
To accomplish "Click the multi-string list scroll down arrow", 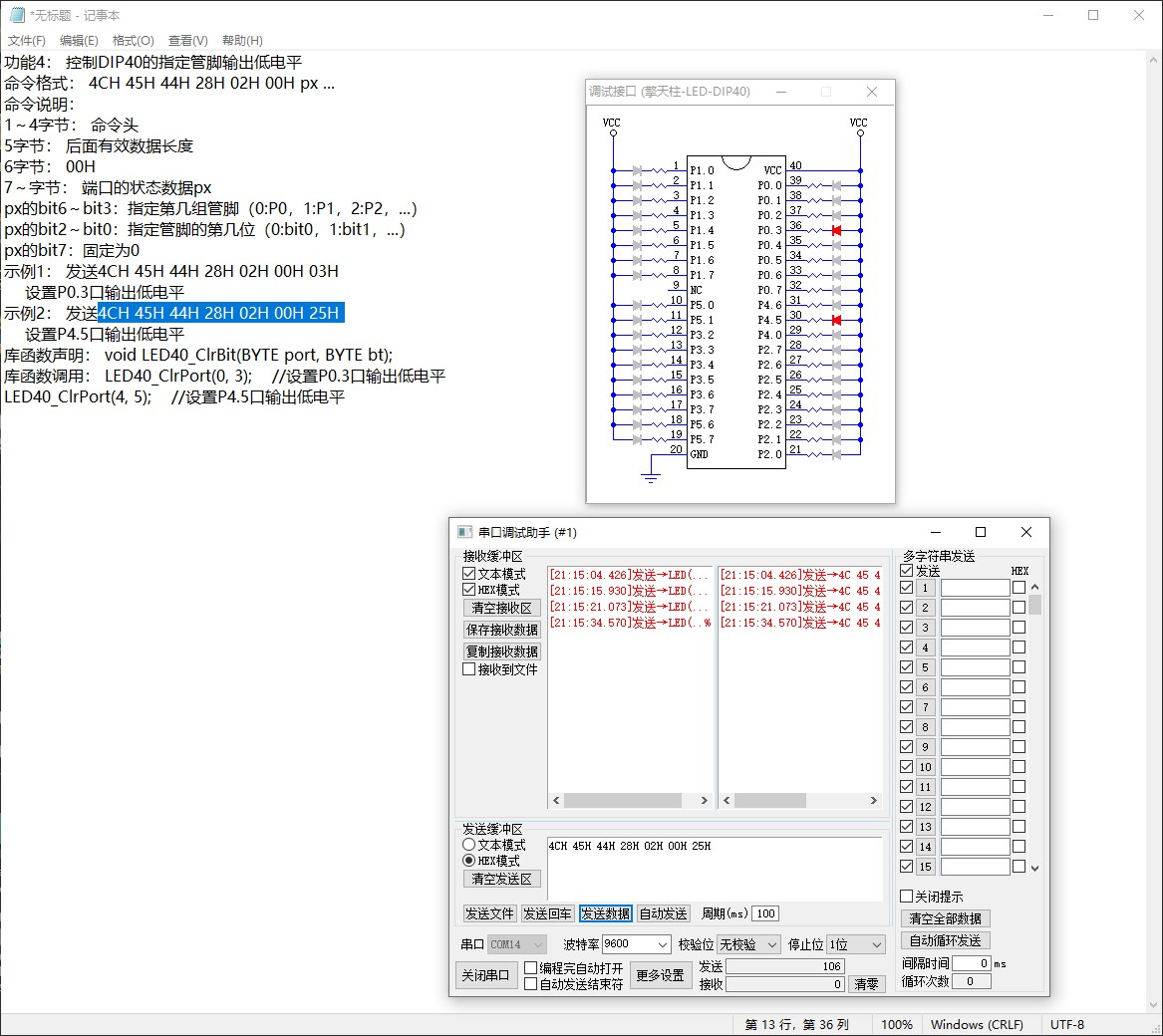I will pos(1034,868).
